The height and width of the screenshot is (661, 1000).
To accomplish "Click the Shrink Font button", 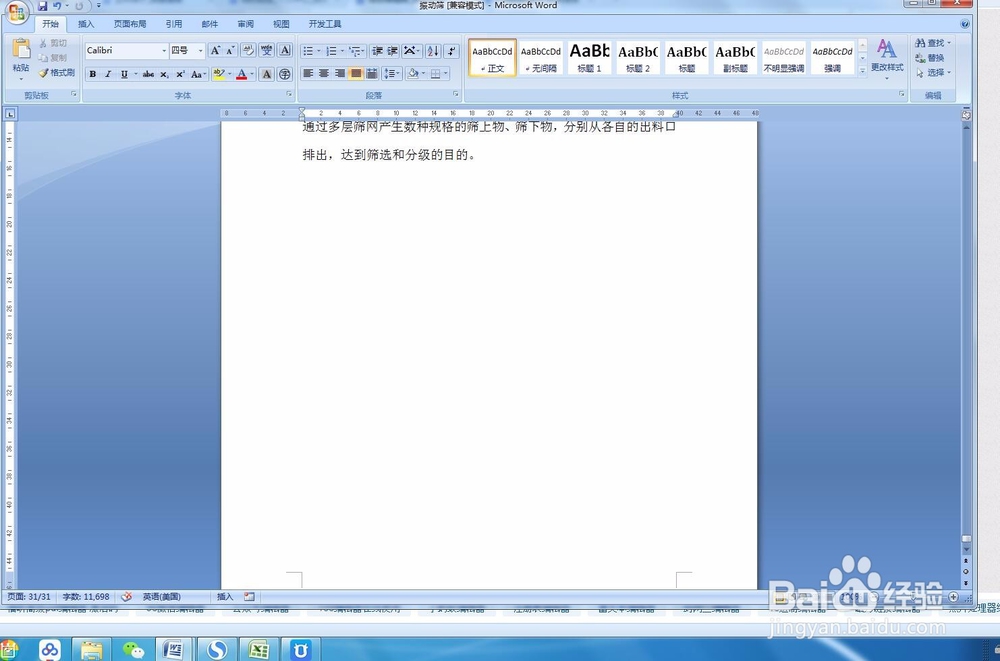I will 230,50.
